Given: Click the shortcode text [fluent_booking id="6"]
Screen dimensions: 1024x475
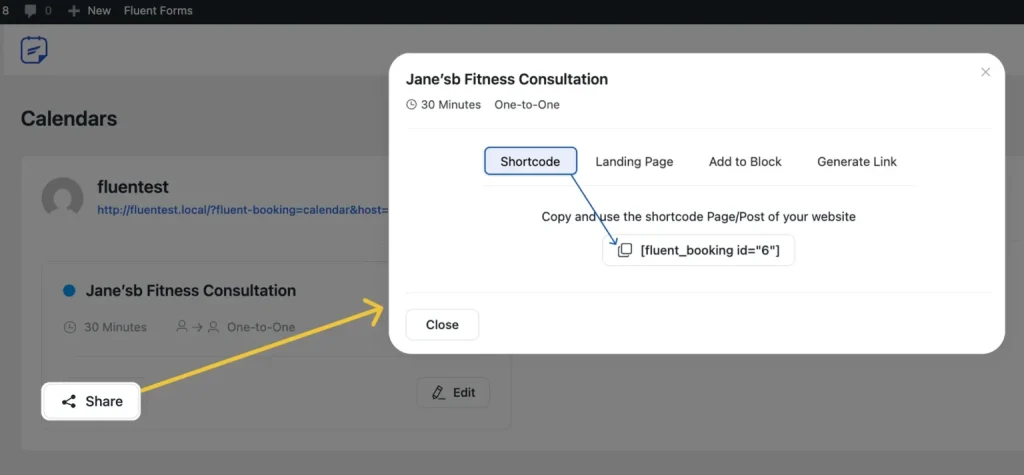Looking at the screenshot, I should [x=710, y=250].
